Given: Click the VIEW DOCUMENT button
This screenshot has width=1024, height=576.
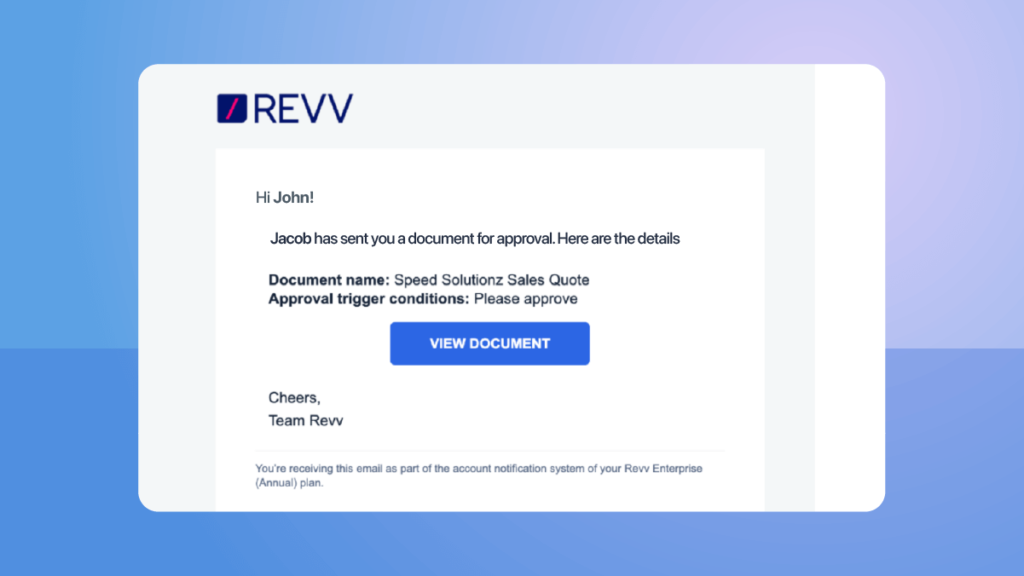Looking at the screenshot, I should pos(490,344).
